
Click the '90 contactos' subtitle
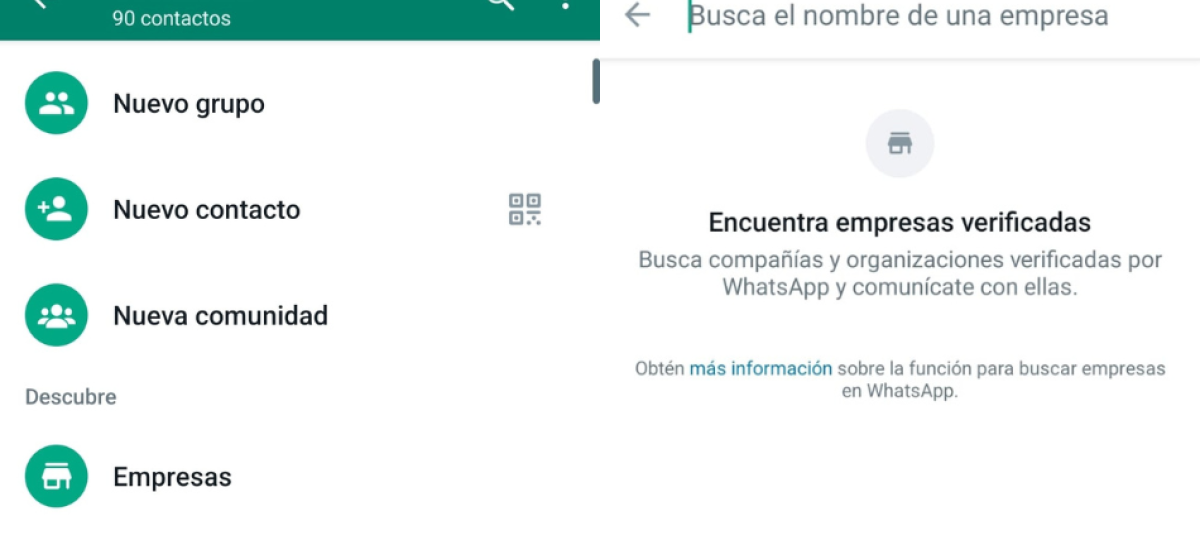[171, 18]
